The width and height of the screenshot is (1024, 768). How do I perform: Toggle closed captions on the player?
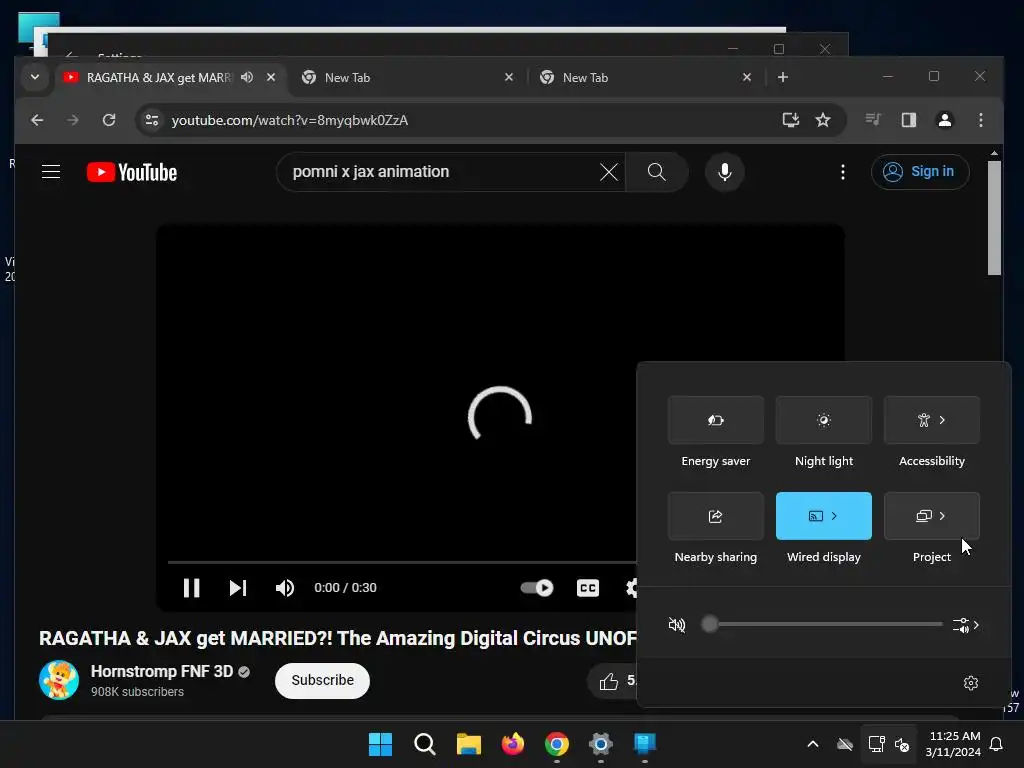click(x=588, y=588)
